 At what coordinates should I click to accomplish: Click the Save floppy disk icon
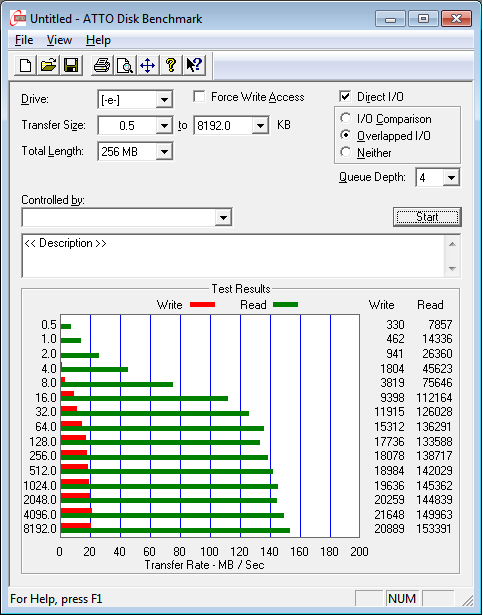pos(71,65)
